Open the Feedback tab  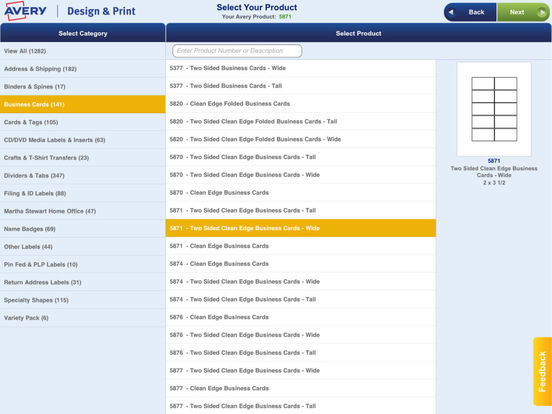pos(542,371)
